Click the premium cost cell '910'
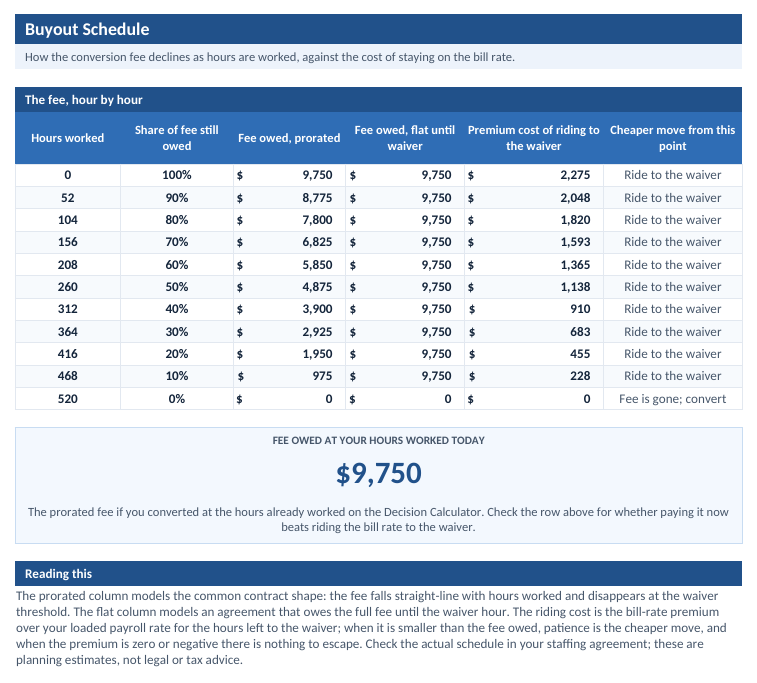Viewport: 757px width, 683px height. click(533, 309)
